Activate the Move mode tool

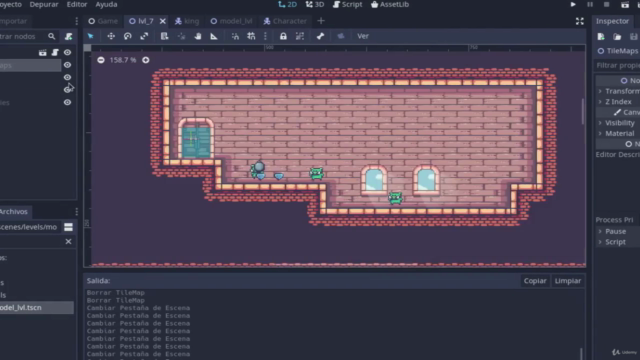(x=111, y=36)
